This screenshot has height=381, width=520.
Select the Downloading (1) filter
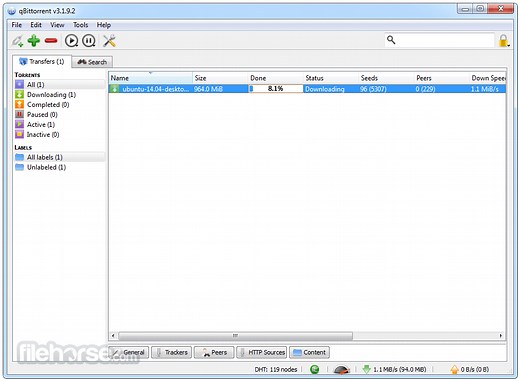click(60, 95)
